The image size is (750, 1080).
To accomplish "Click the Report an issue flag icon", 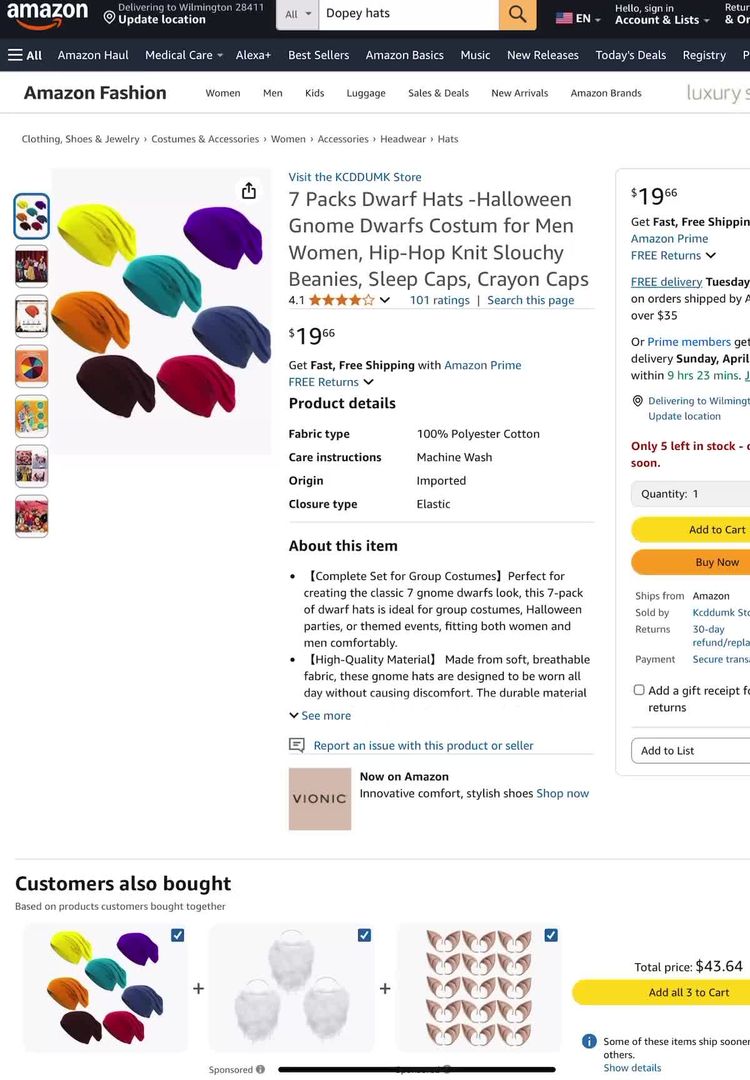I will pyautogui.click(x=297, y=745).
